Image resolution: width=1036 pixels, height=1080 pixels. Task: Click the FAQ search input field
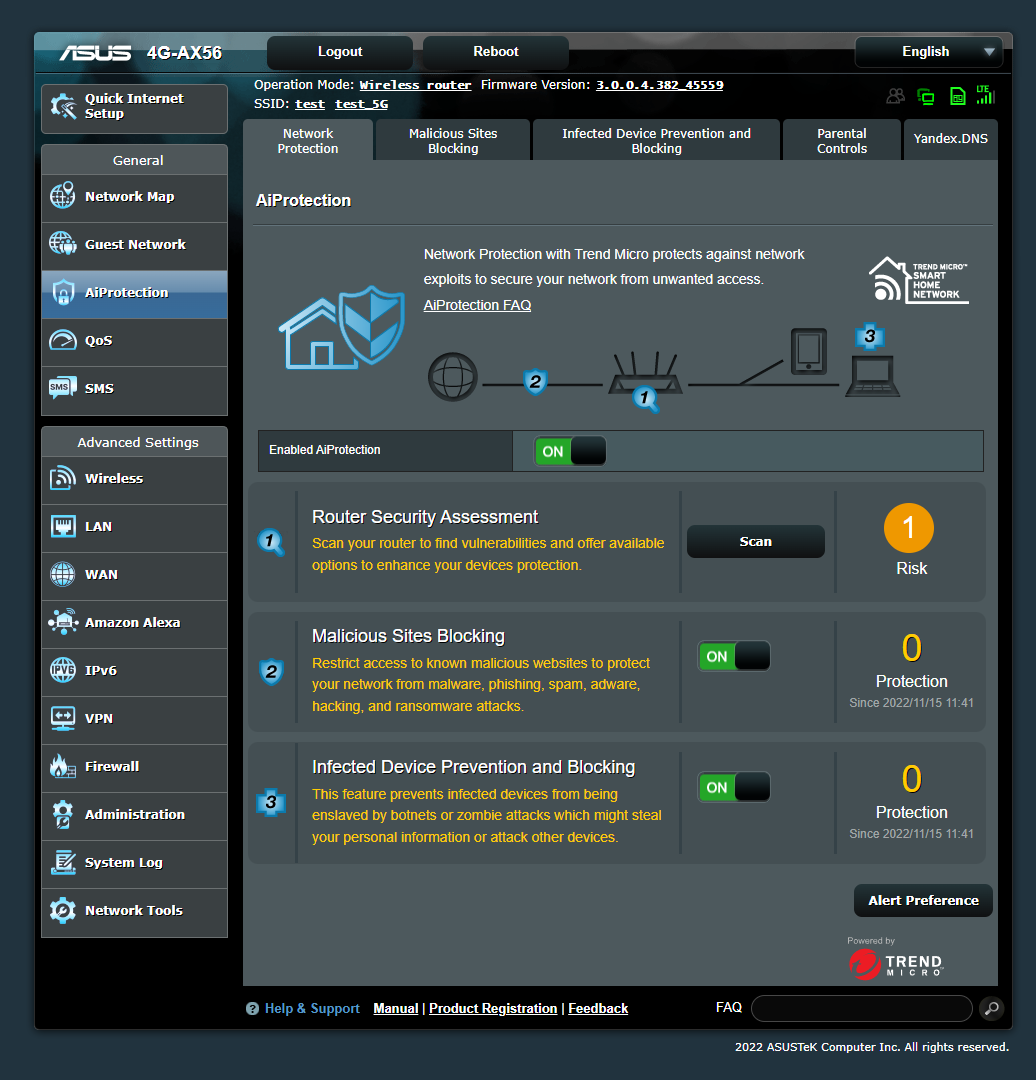(x=862, y=1008)
